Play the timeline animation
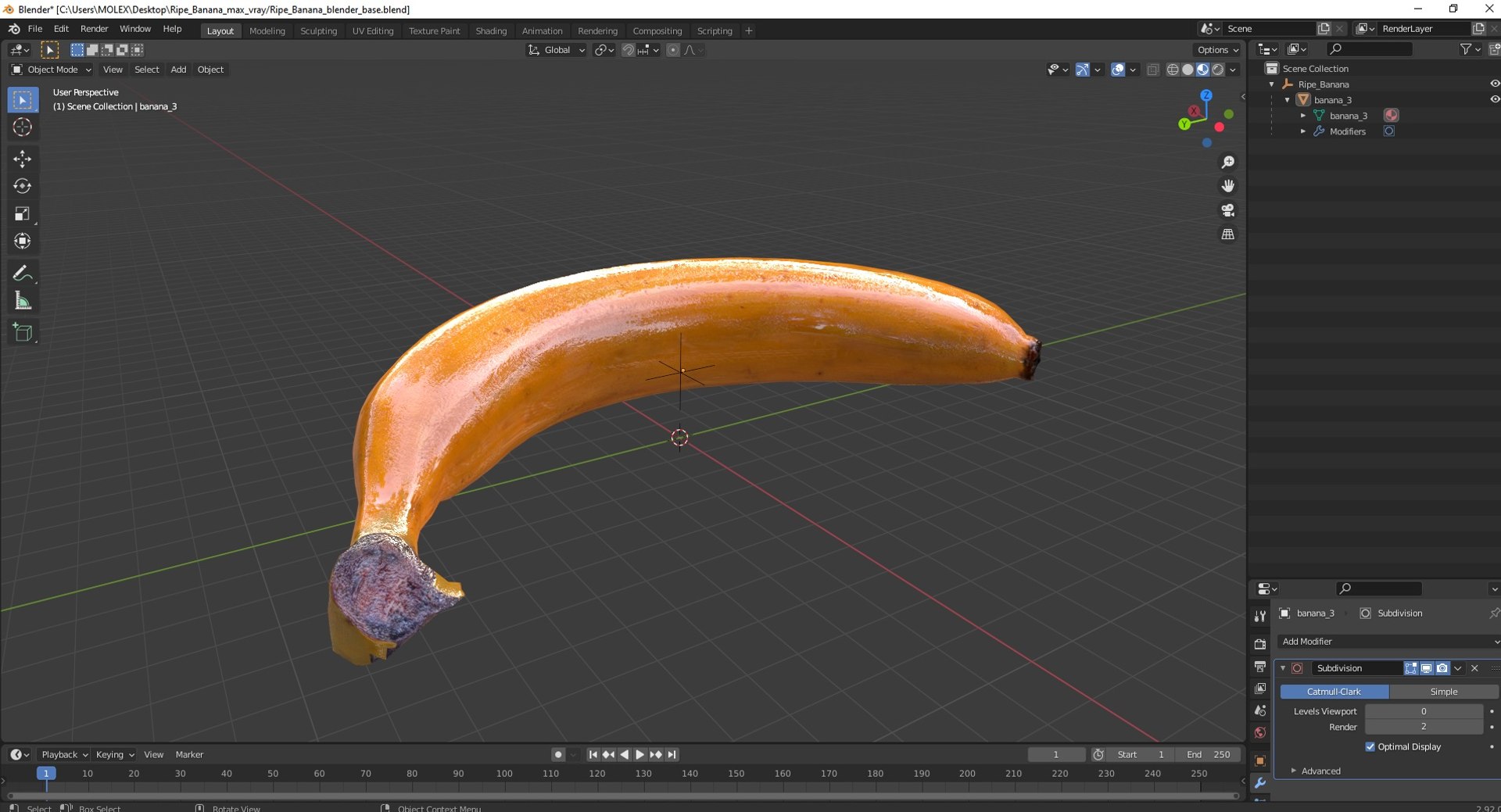The width and height of the screenshot is (1501, 812). (x=639, y=754)
